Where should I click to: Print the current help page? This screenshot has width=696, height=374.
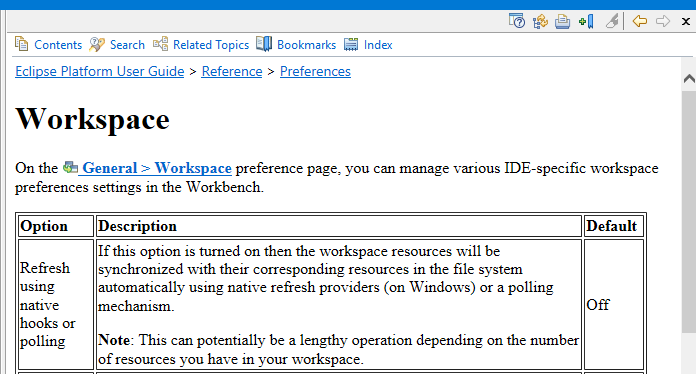point(562,21)
